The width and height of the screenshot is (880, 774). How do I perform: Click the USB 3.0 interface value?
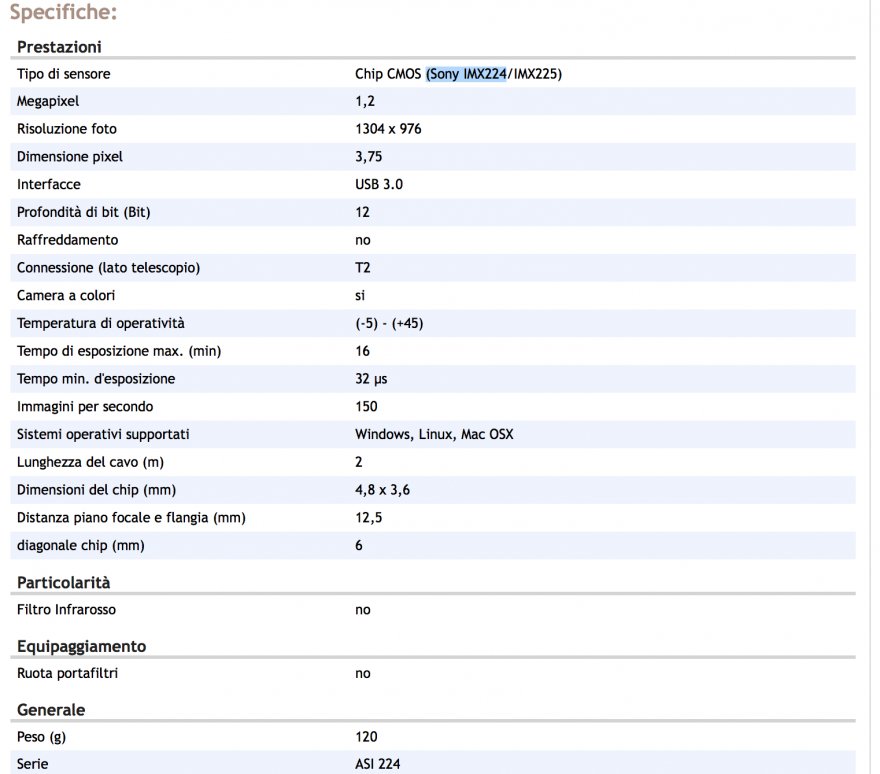click(379, 185)
